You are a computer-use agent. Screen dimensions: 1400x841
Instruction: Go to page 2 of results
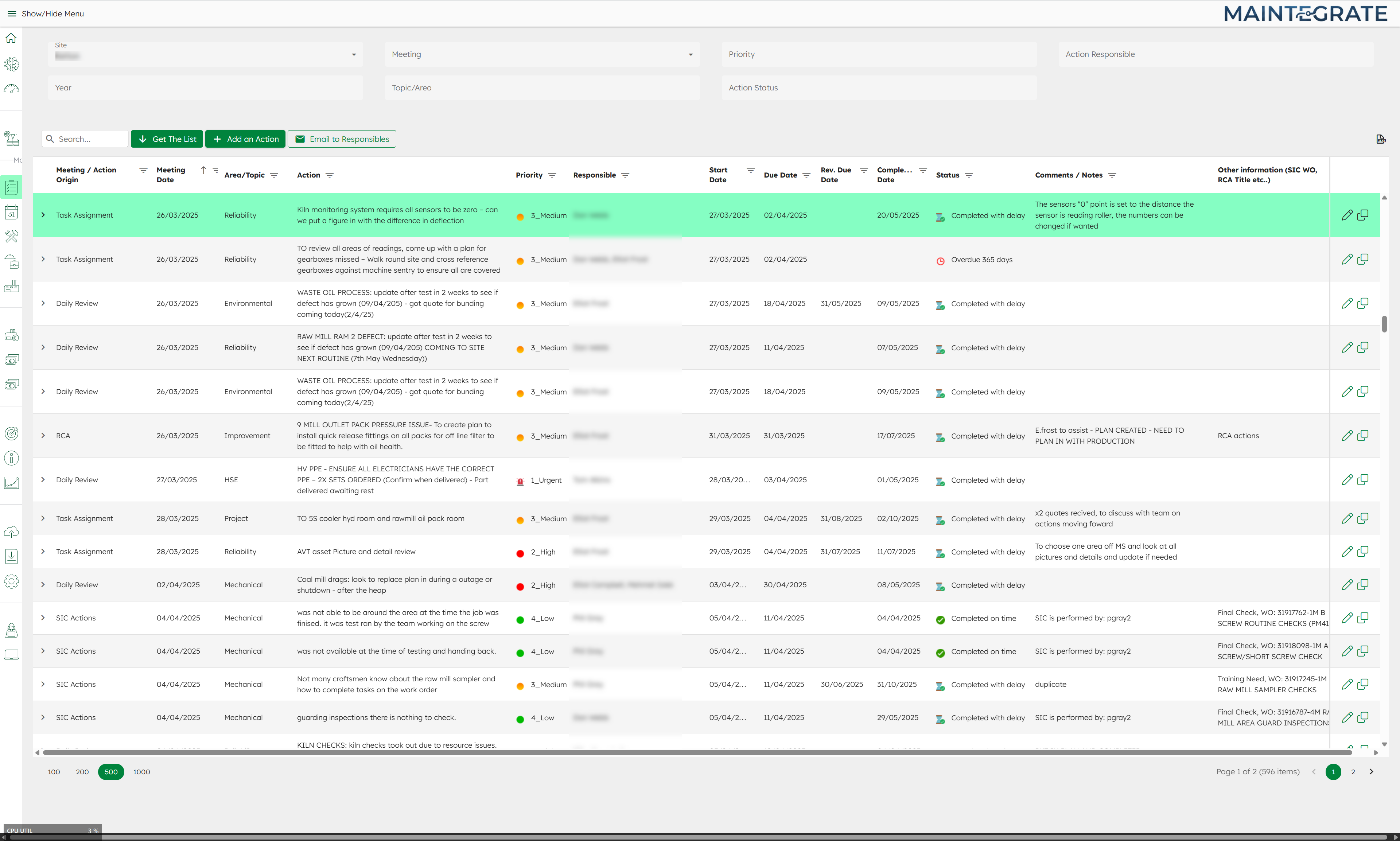[x=1353, y=772]
